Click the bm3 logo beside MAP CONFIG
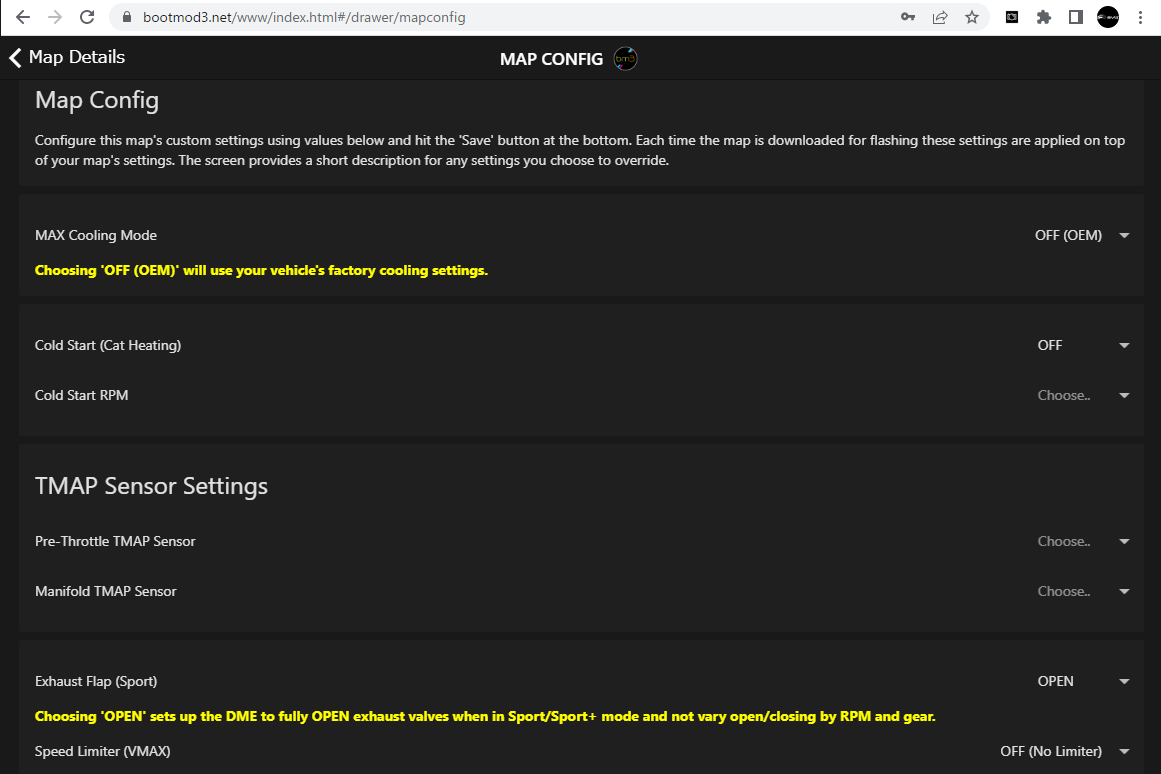The height and width of the screenshot is (774, 1161). [x=625, y=59]
